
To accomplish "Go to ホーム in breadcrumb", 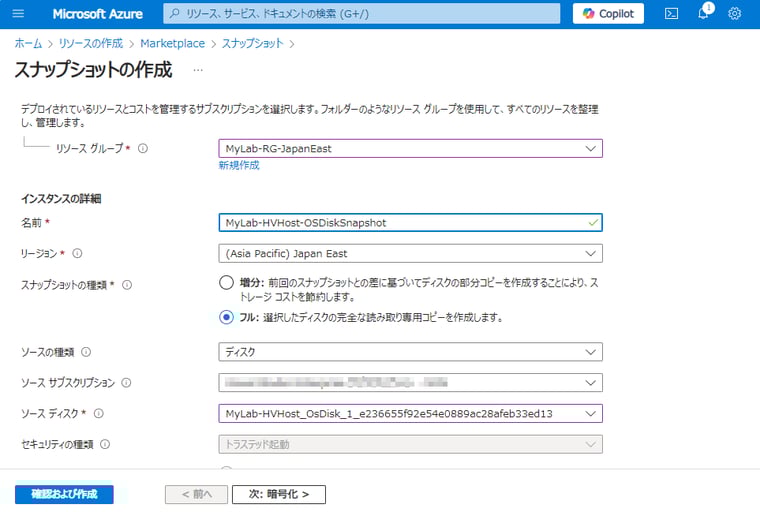I will [x=28, y=43].
